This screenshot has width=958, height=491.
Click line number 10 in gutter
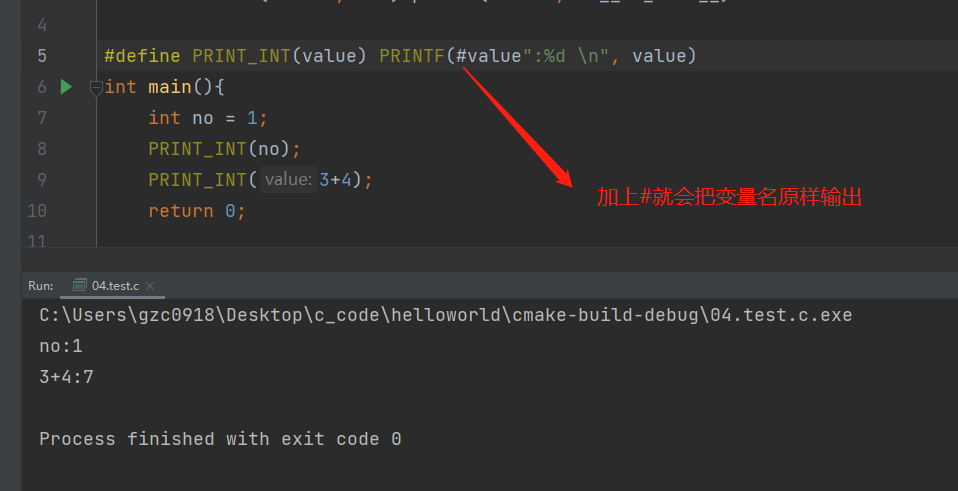pos(37,211)
